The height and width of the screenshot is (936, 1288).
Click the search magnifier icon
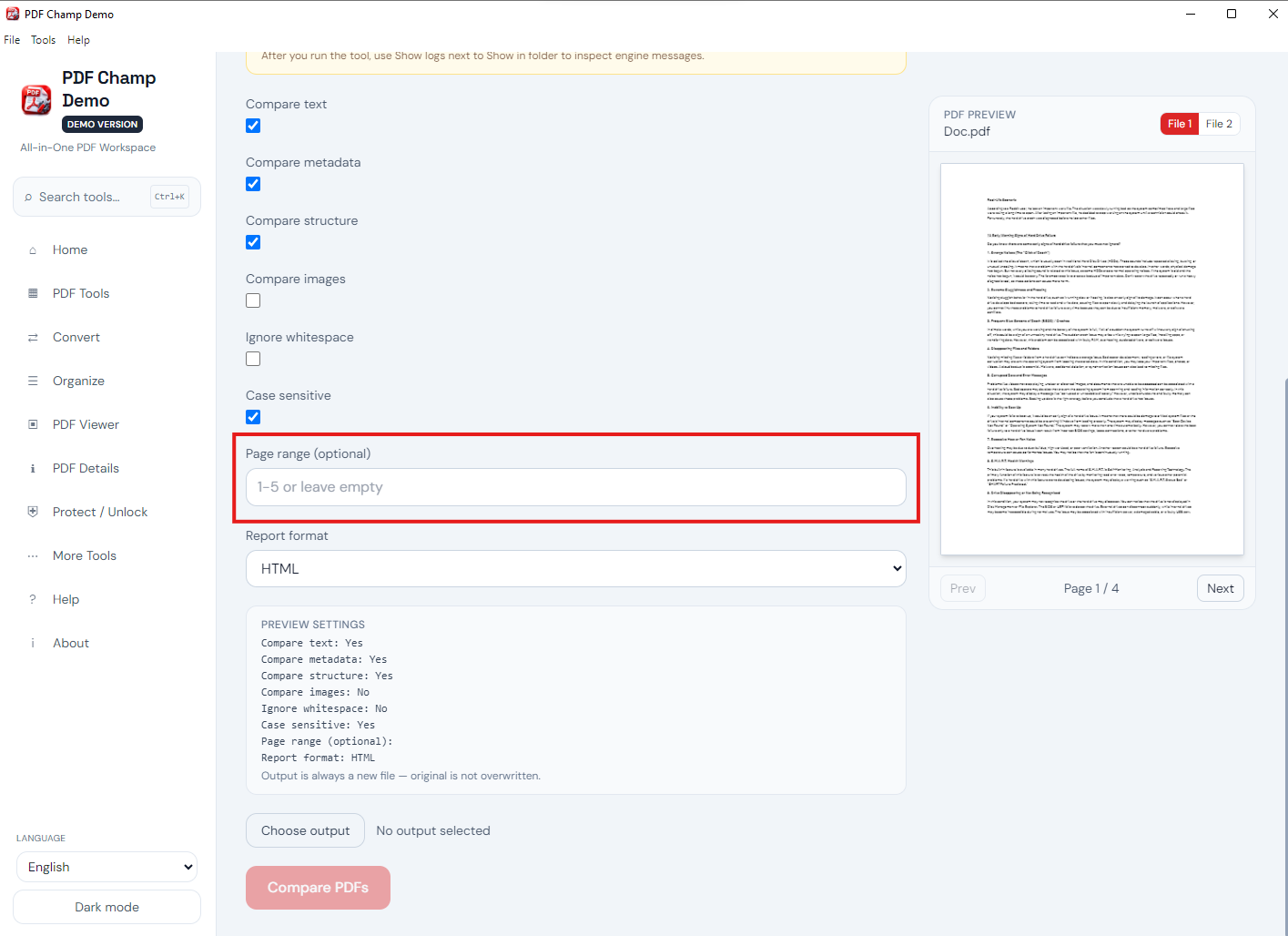pyautogui.click(x=28, y=198)
